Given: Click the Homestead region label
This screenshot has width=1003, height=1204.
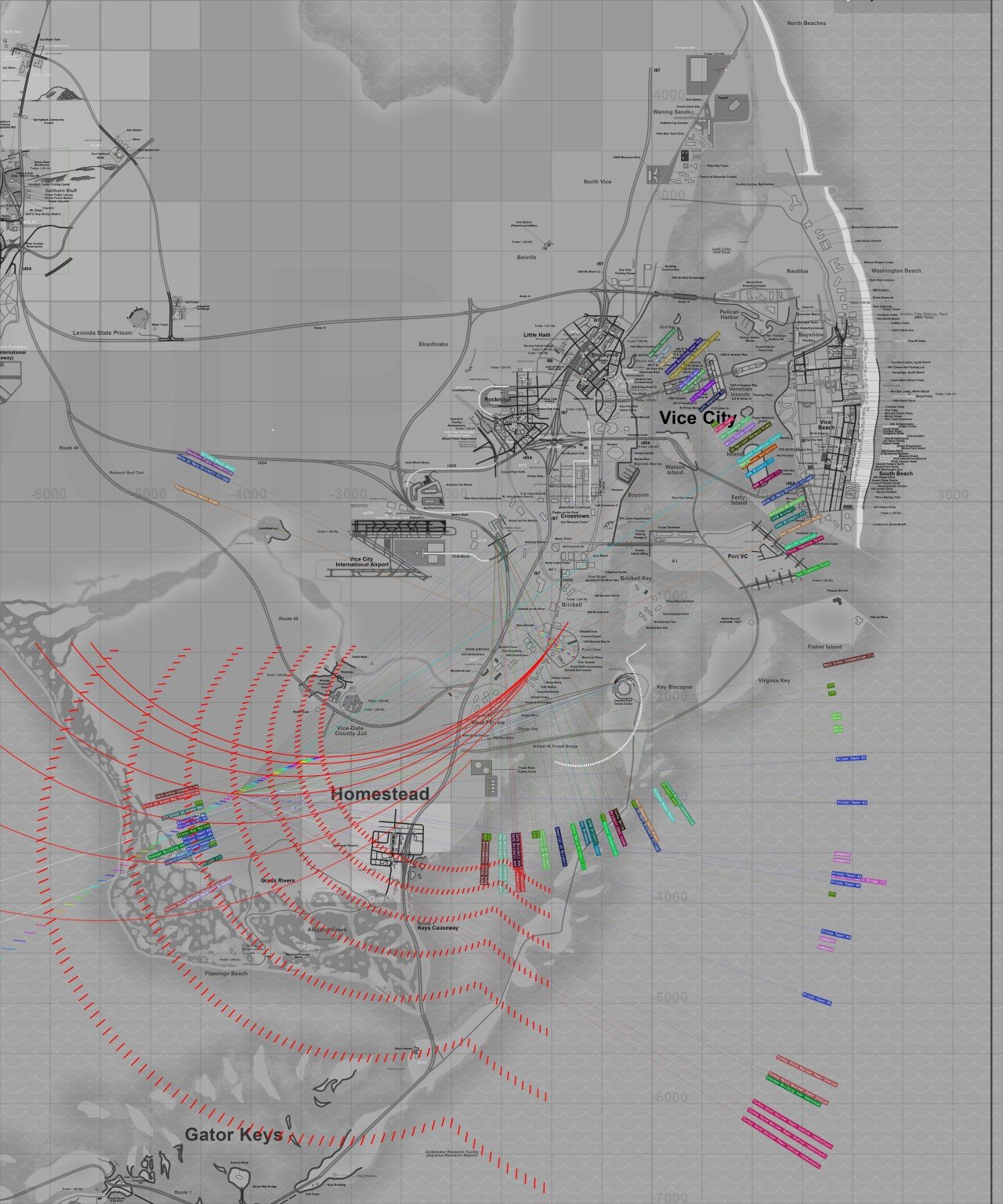Looking at the screenshot, I should pos(380,794).
